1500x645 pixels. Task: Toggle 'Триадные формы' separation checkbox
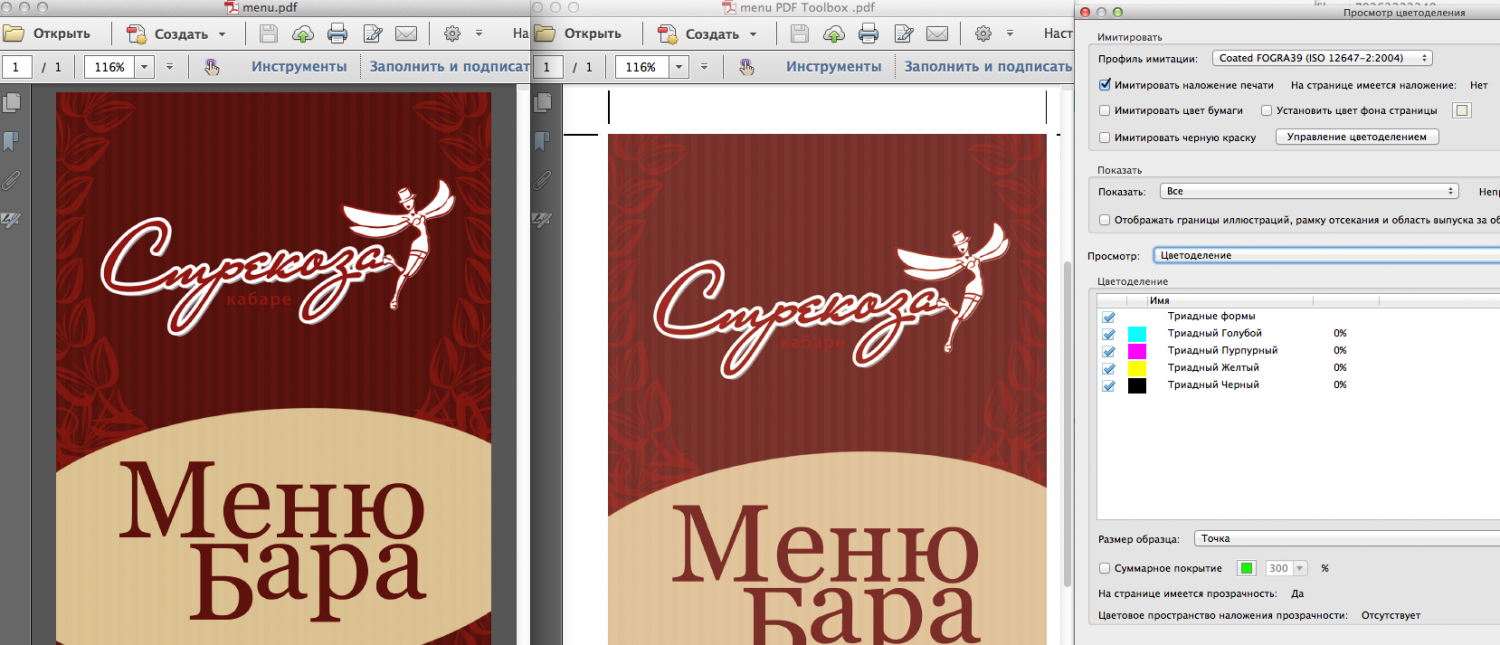(1109, 317)
